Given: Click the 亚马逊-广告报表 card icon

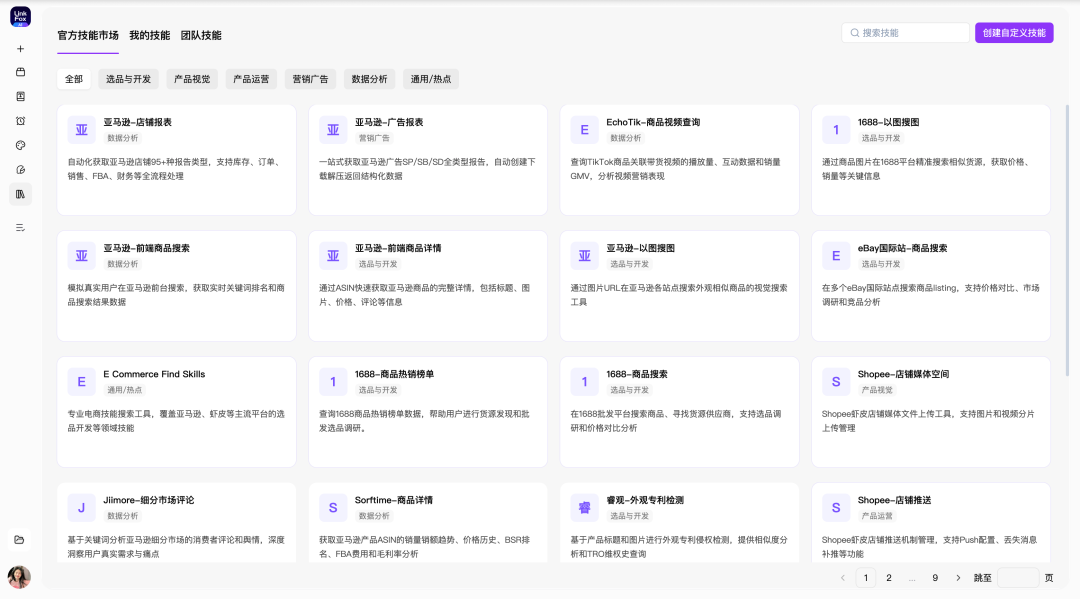Looking at the screenshot, I should [x=333, y=130].
